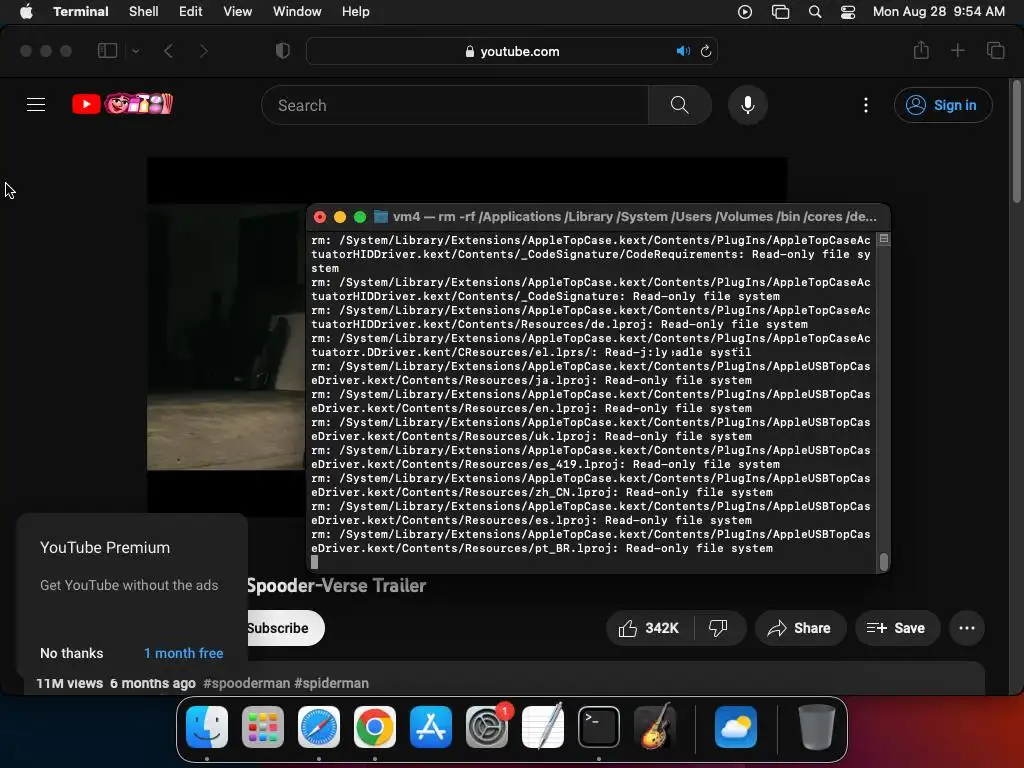This screenshot has height=768, width=1024.
Task: Open the Window menu
Action: 297,12
